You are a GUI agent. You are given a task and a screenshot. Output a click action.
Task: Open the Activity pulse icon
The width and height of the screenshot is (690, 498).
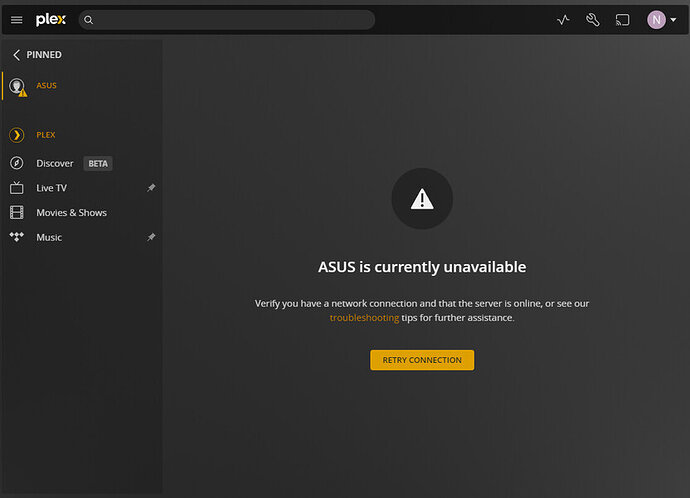pyautogui.click(x=563, y=20)
